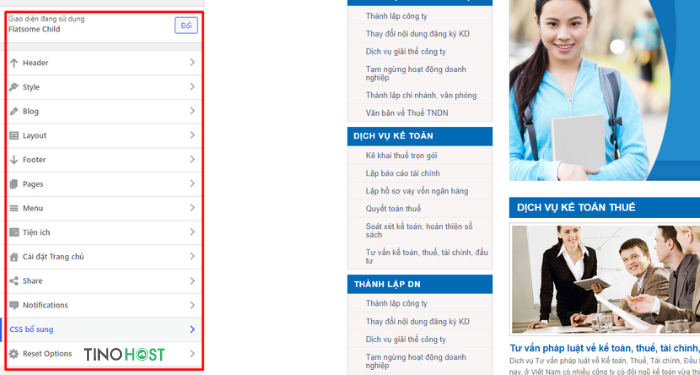
Task: Click the Notifications speech bubble icon
Action: coord(14,305)
